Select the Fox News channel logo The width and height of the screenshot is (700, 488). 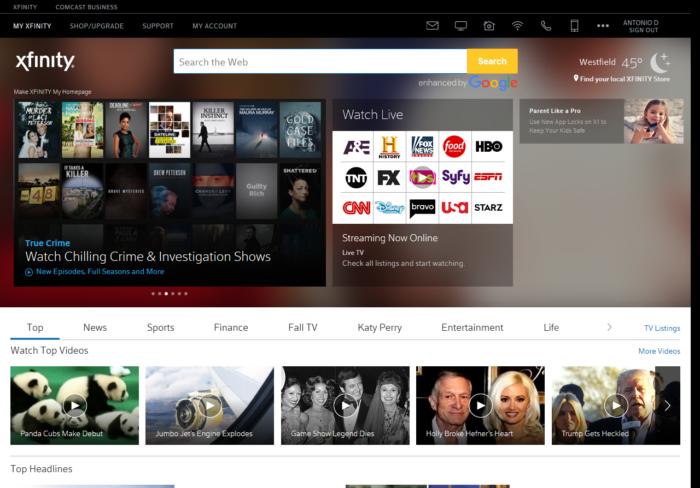click(x=422, y=146)
